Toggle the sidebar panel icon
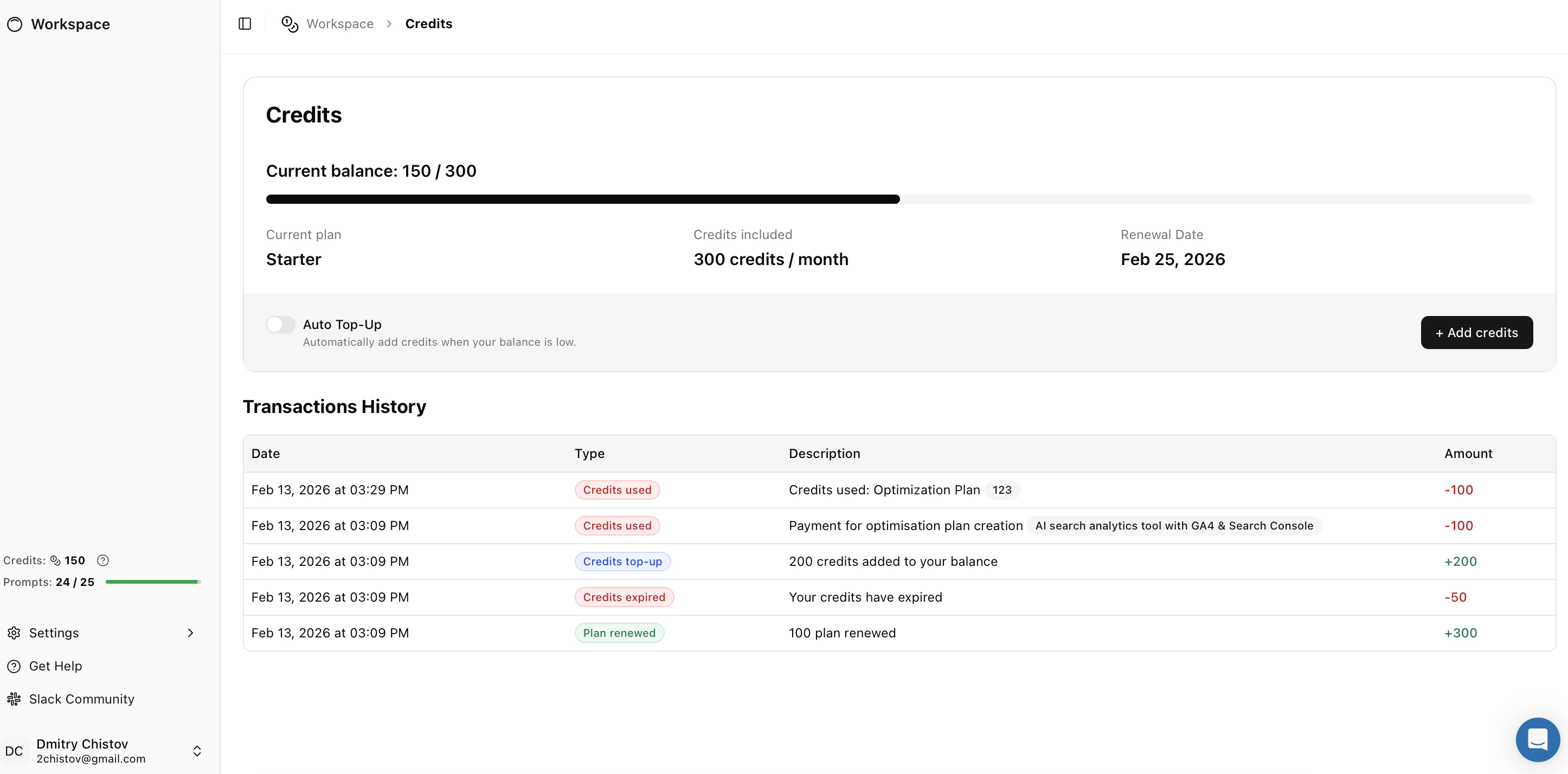 245,24
